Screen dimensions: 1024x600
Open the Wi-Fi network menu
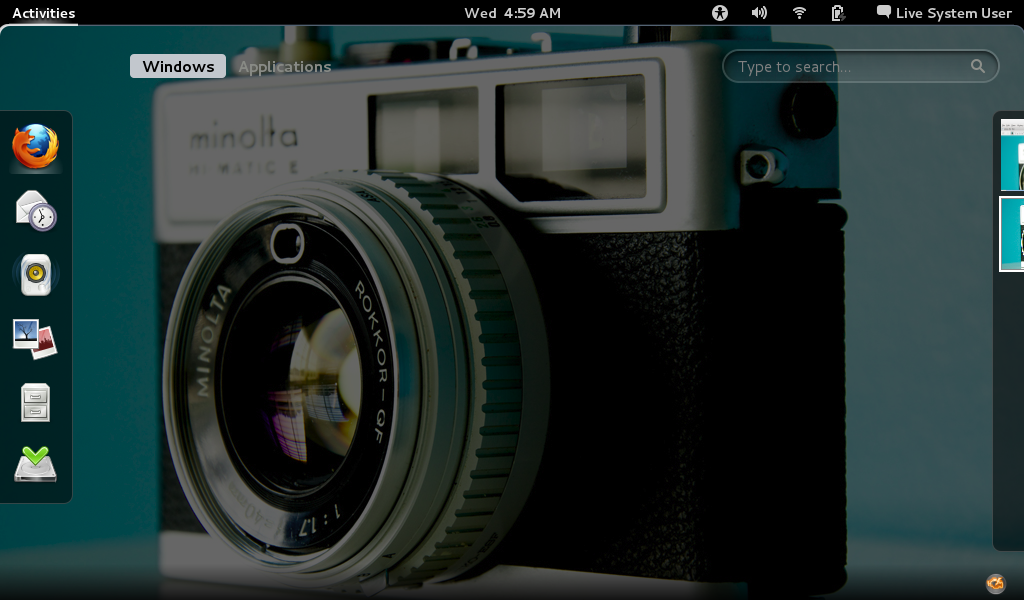click(799, 13)
